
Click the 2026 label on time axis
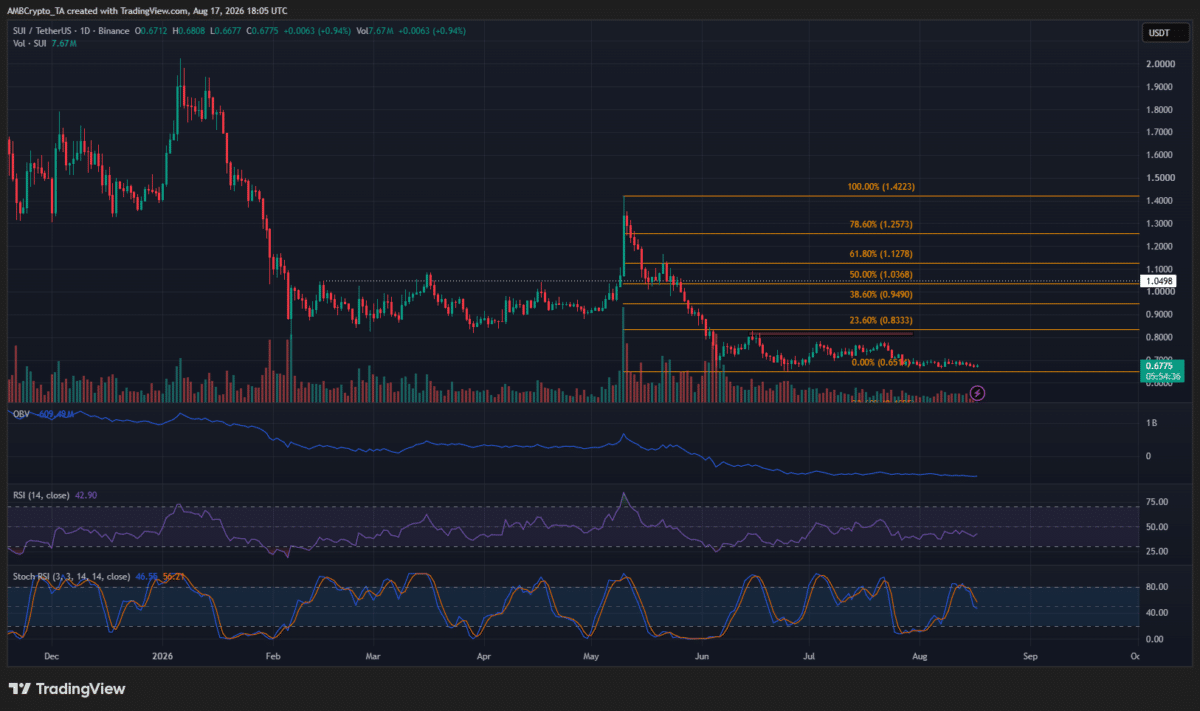point(162,658)
